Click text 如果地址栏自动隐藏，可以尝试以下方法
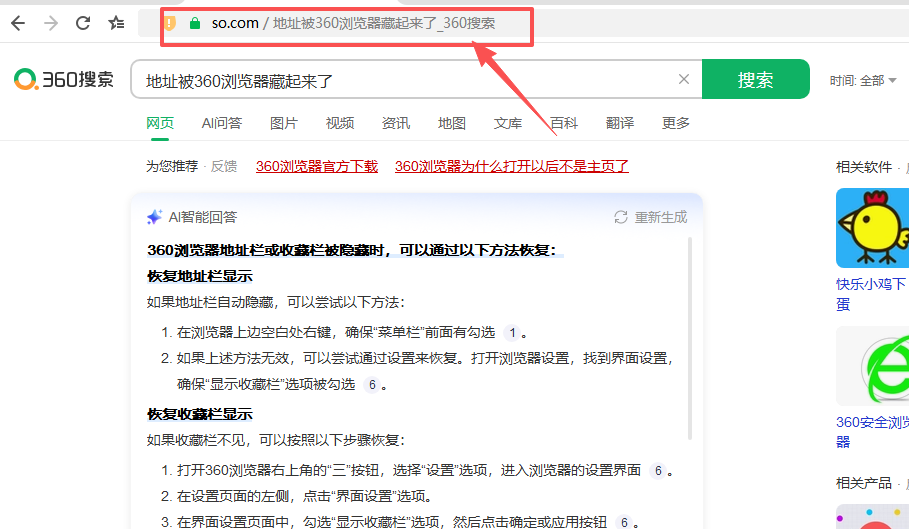909x529 pixels. (x=276, y=302)
